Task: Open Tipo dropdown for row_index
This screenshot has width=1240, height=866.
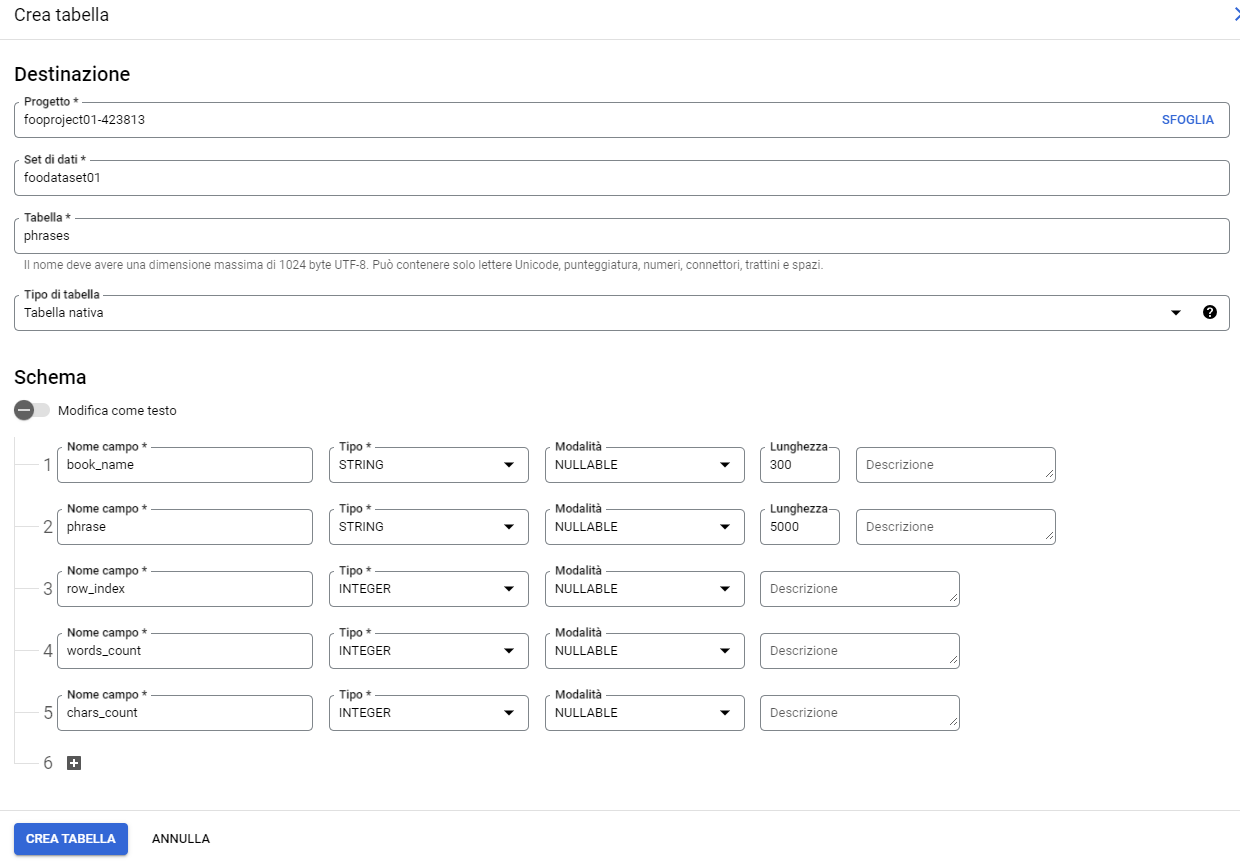Action: [429, 589]
